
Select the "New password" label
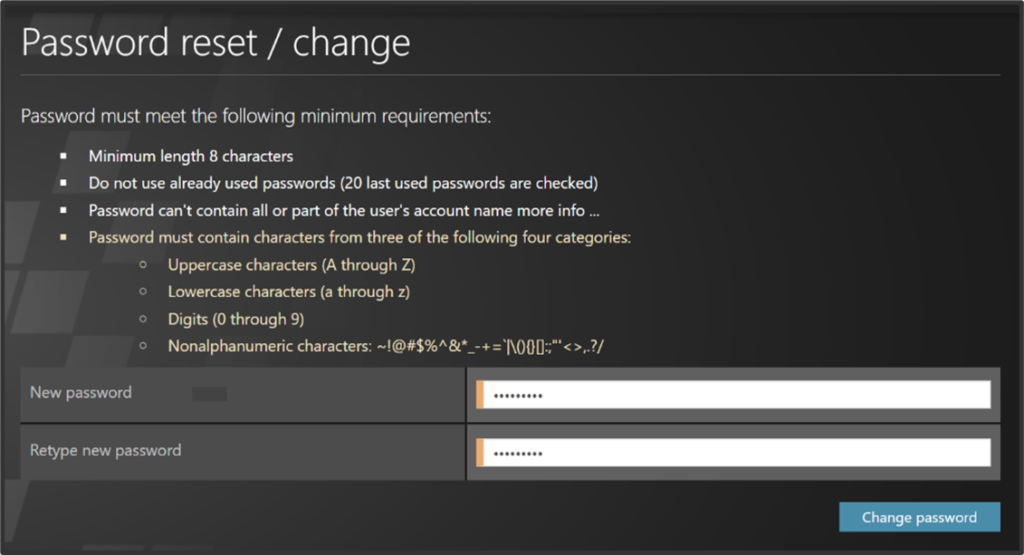(x=81, y=393)
